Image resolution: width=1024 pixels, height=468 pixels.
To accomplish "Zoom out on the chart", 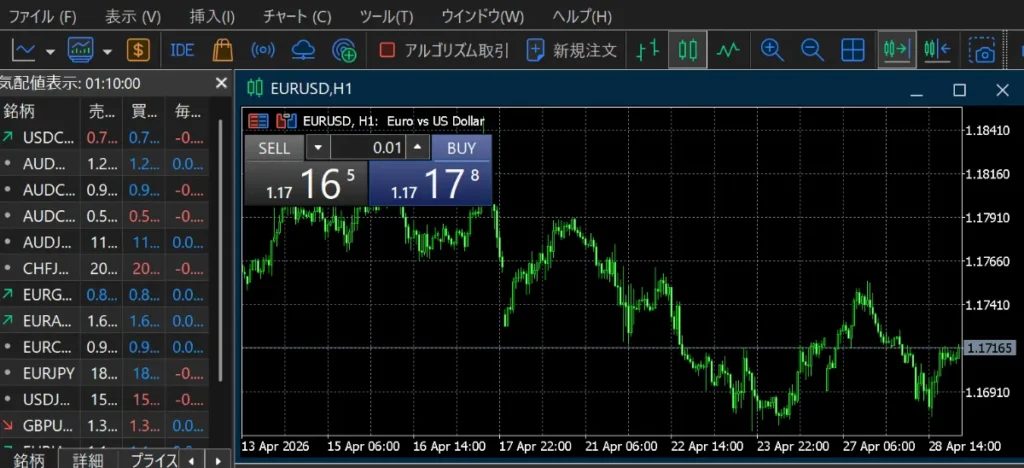I will [x=812, y=50].
